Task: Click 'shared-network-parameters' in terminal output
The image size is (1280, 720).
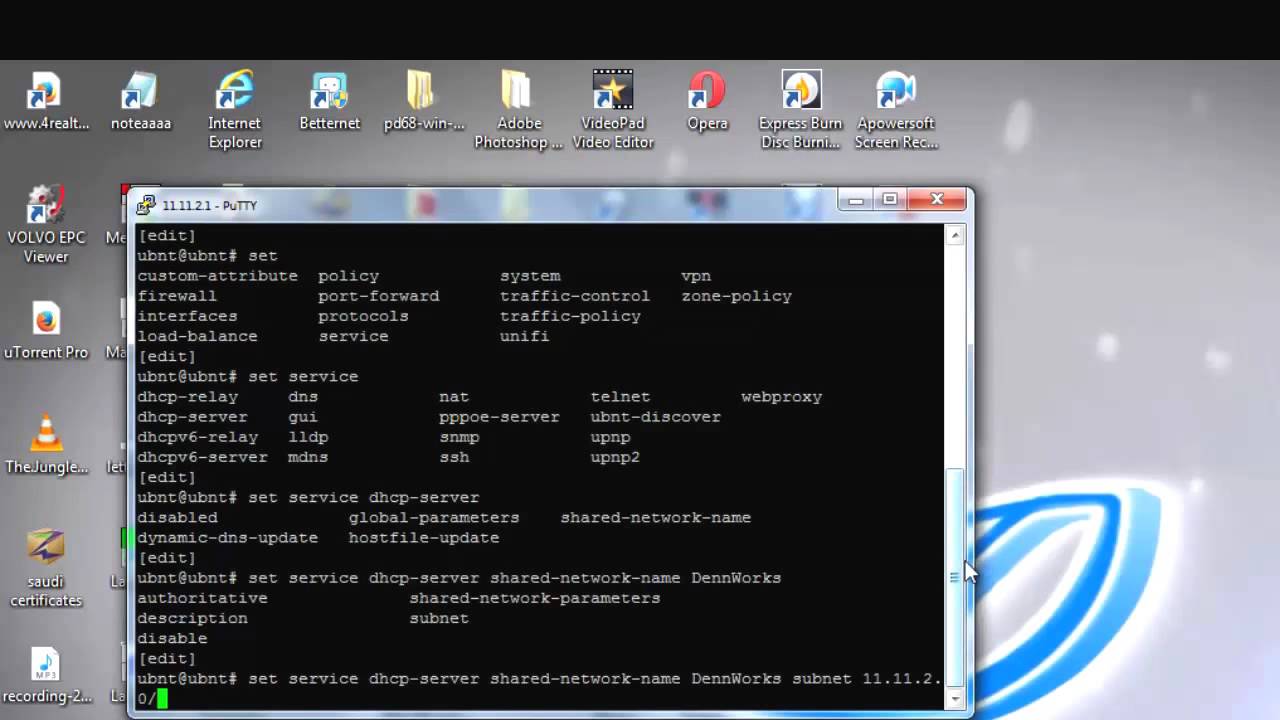Action: click(535, 598)
